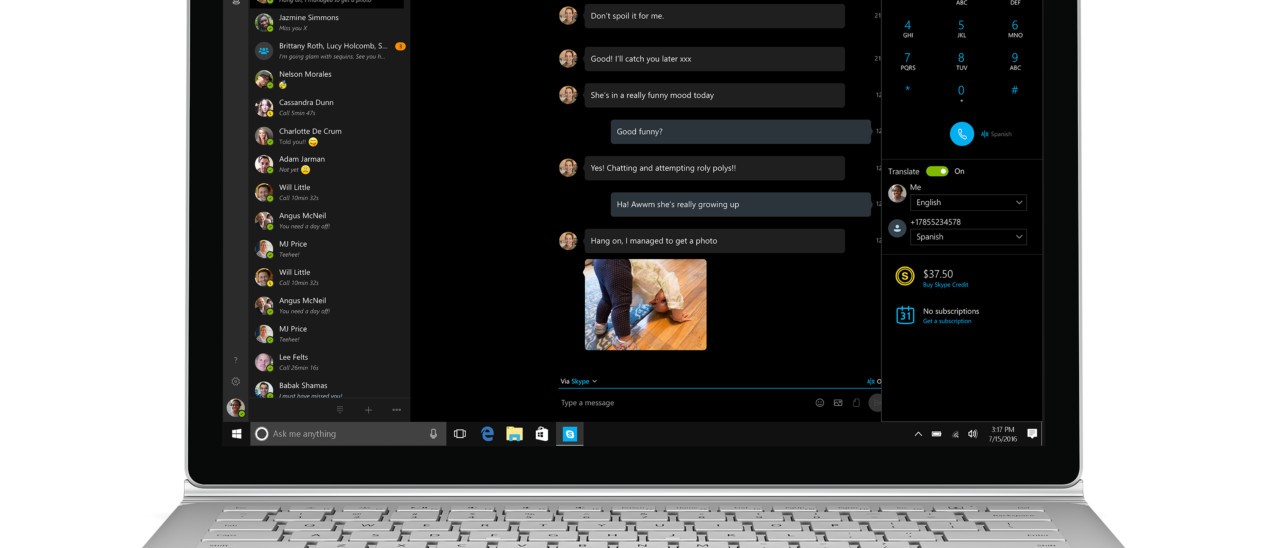
Task: Tap the hash key on dial pad
Action: click(1014, 90)
